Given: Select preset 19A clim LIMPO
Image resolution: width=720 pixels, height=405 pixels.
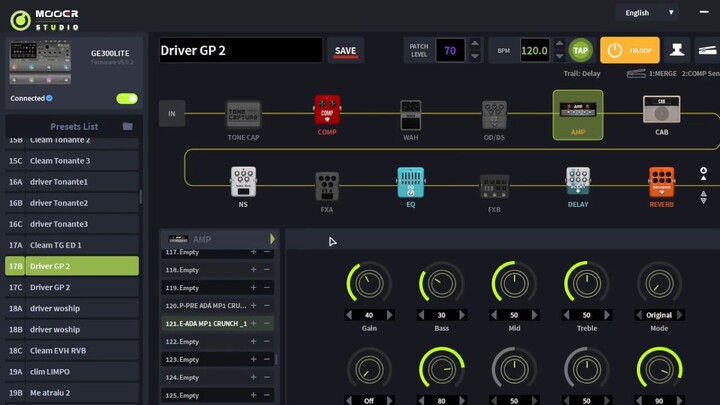Looking at the screenshot, I should point(72,372).
